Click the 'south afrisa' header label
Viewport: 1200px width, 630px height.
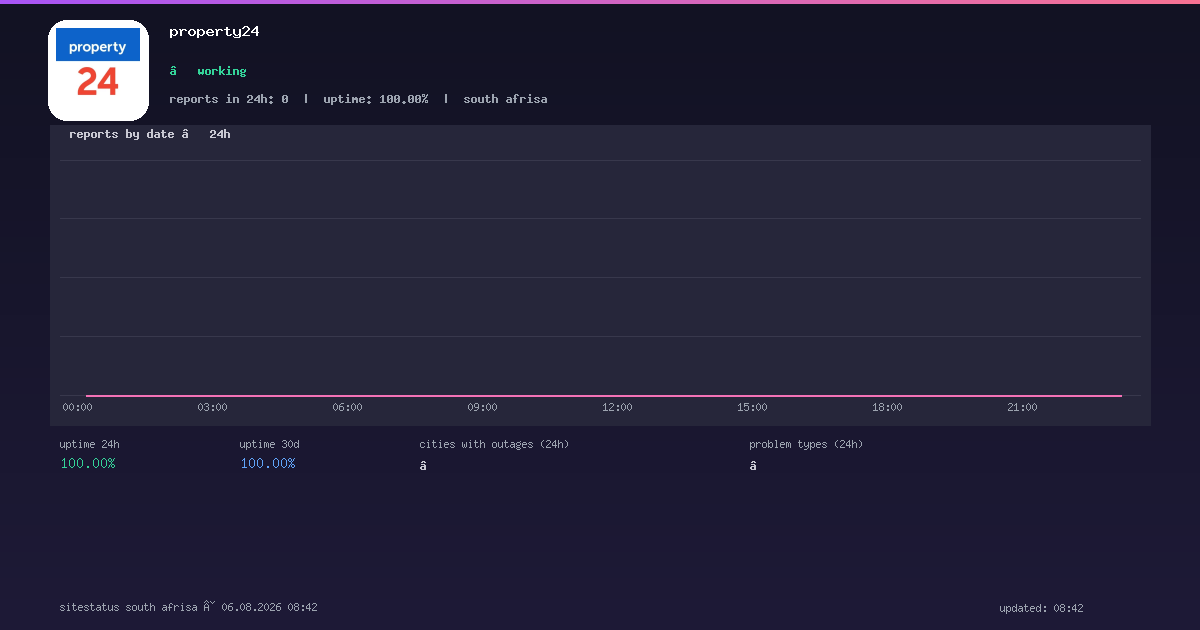505,99
